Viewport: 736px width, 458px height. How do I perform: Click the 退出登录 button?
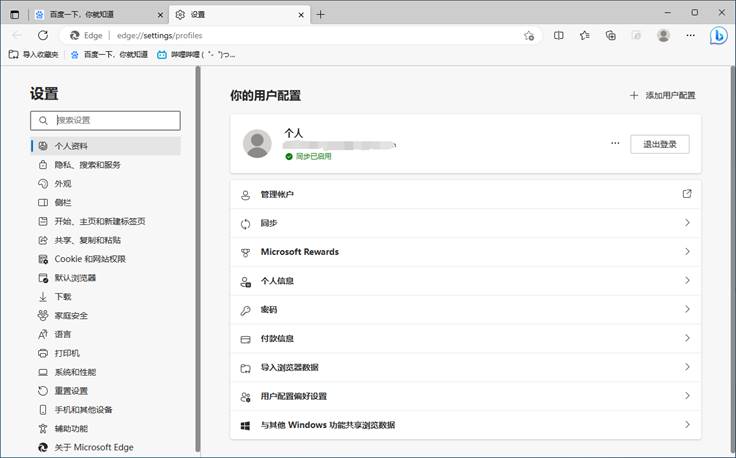659,144
